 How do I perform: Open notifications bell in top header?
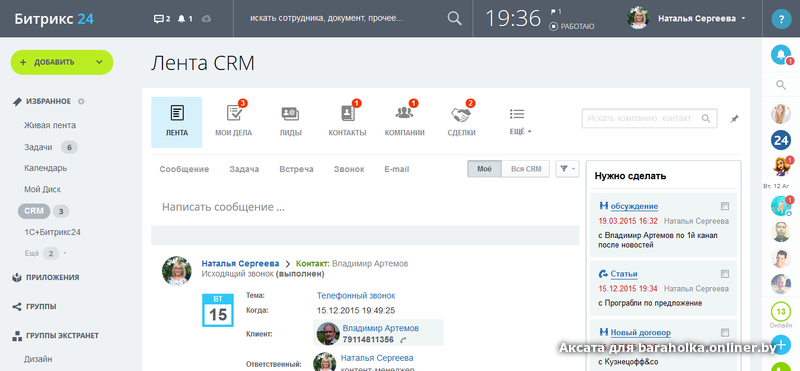click(182, 19)
